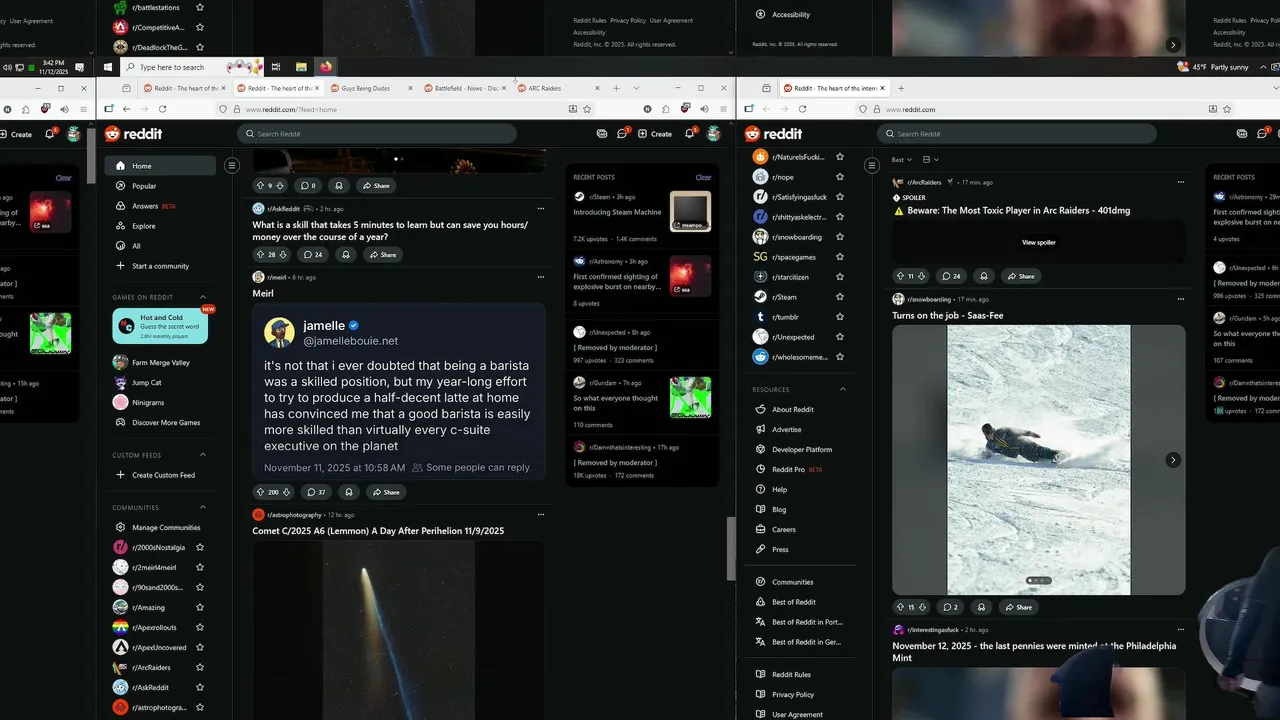Collapse the Custom Feeds section

(x=203, y=455)
